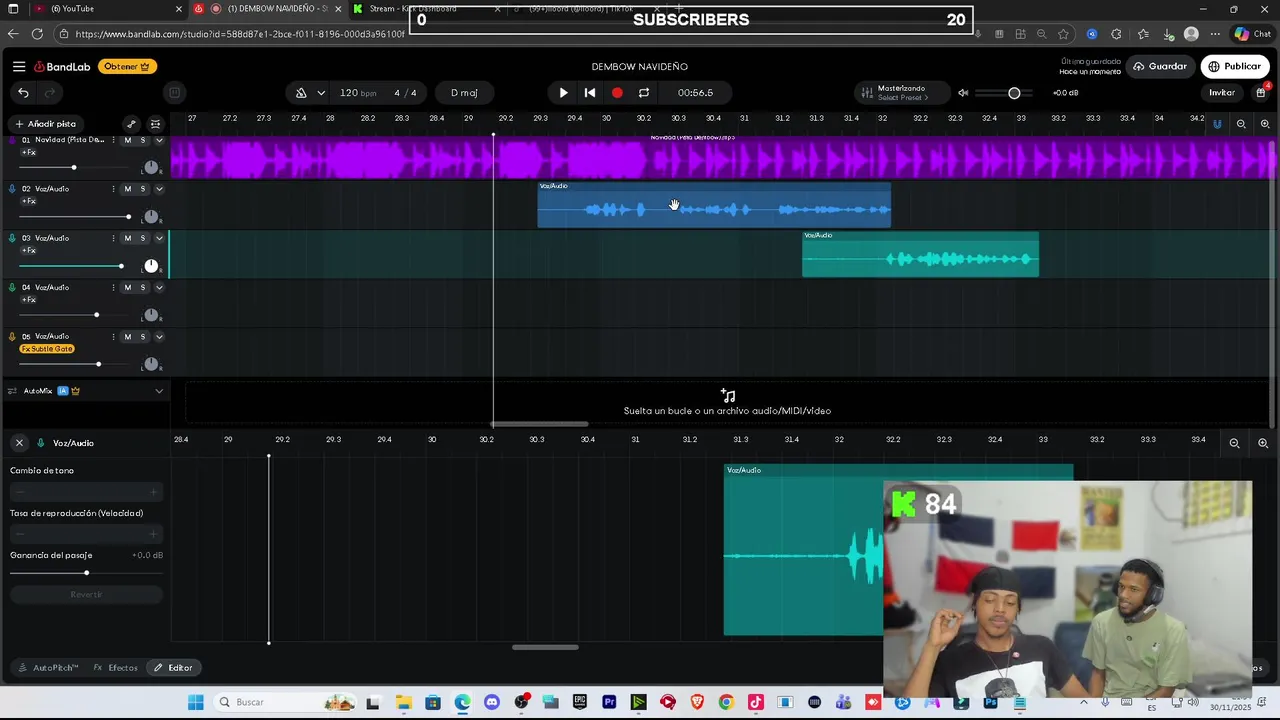Solo track 03 Voz/Audio
The width and height of the screenshot is (1280, 720).
tap(143, 238)
